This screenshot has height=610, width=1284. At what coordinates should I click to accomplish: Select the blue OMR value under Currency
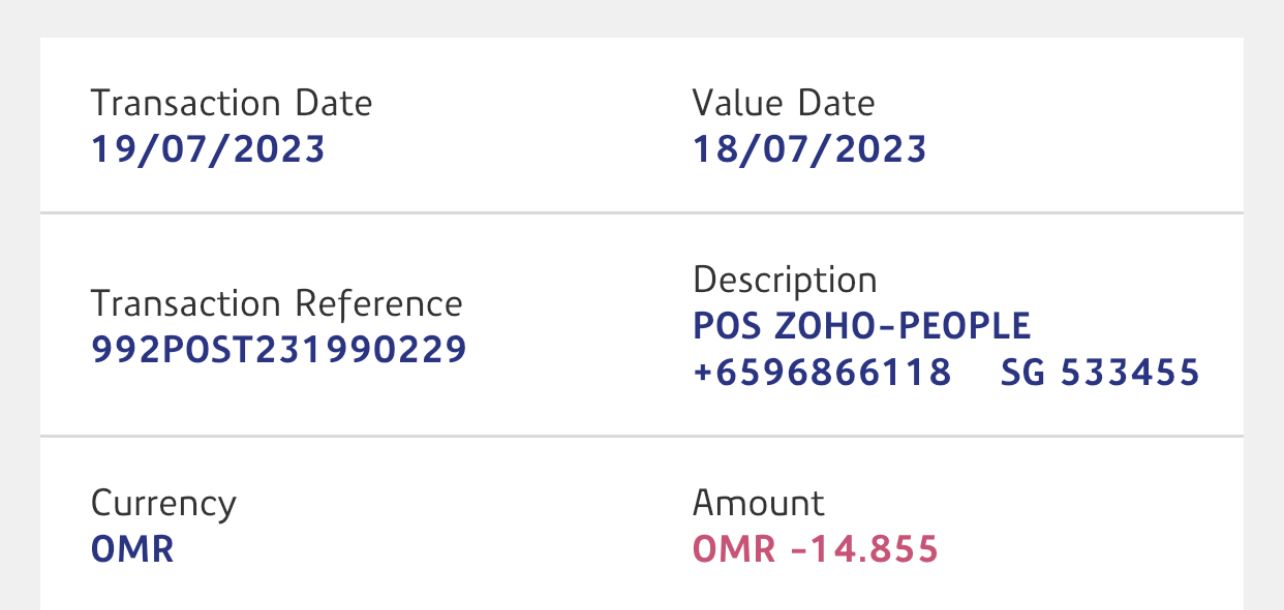[x=132, y=549]
